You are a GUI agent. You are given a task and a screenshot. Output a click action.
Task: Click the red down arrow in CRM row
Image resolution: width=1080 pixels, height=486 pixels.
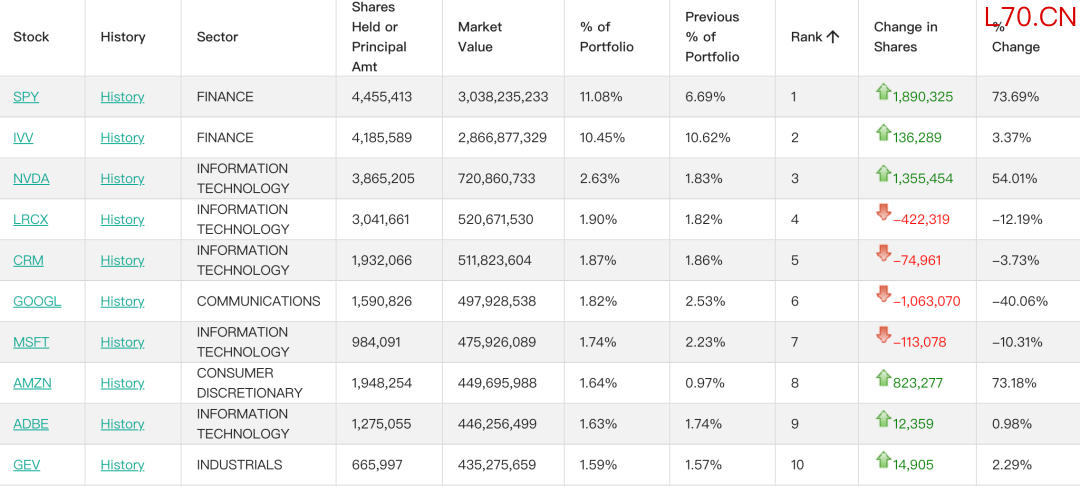883,255
